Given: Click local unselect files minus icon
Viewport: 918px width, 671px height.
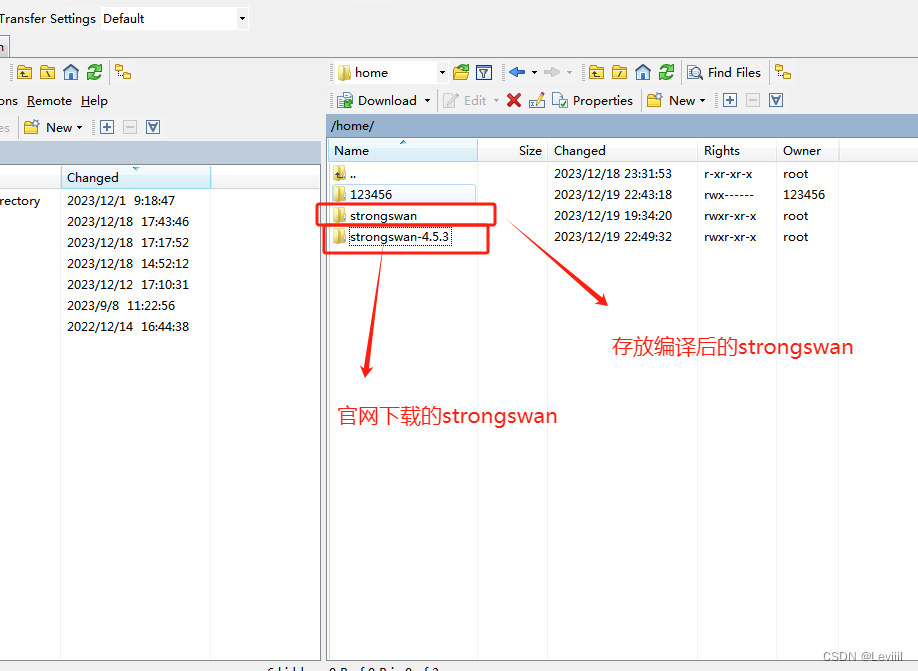Looking at the screenshot, I should pyautogui.click(x=130, y=127).
